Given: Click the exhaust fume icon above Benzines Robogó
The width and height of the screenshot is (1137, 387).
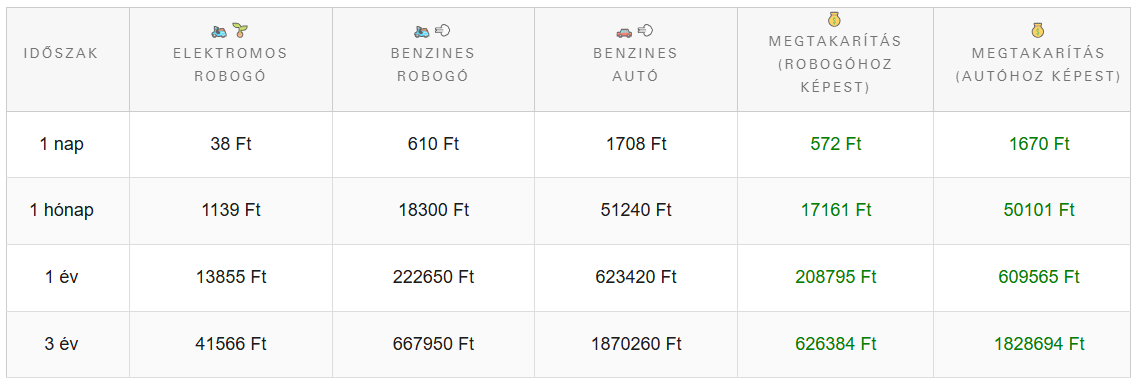Looking at the screenshot, I should (x=442, y=30).
